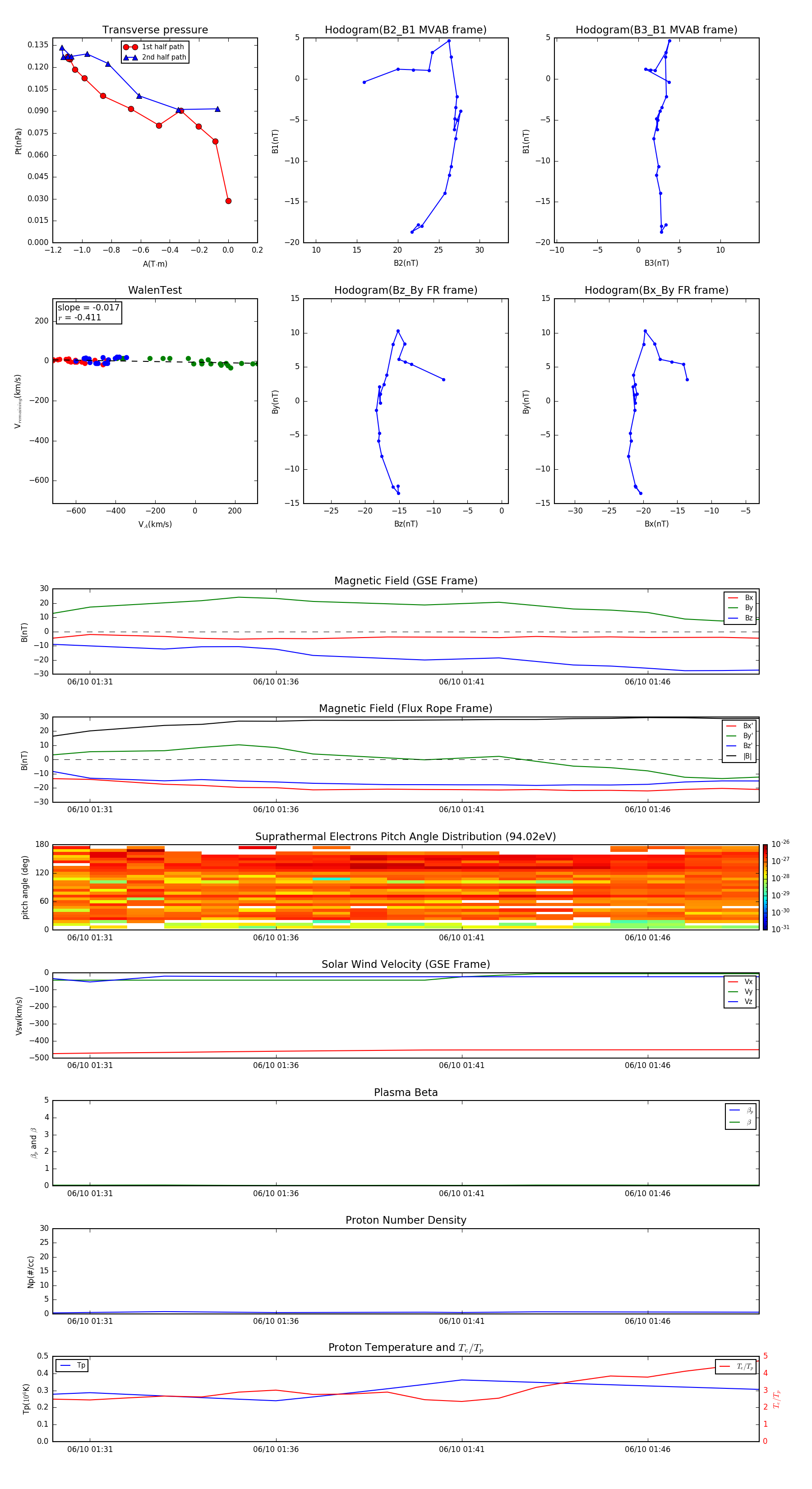Click the 'Magnetic Field (GSE Frame)' title
The width and height of the screenshot is (812, 1489).
[406, 581]
